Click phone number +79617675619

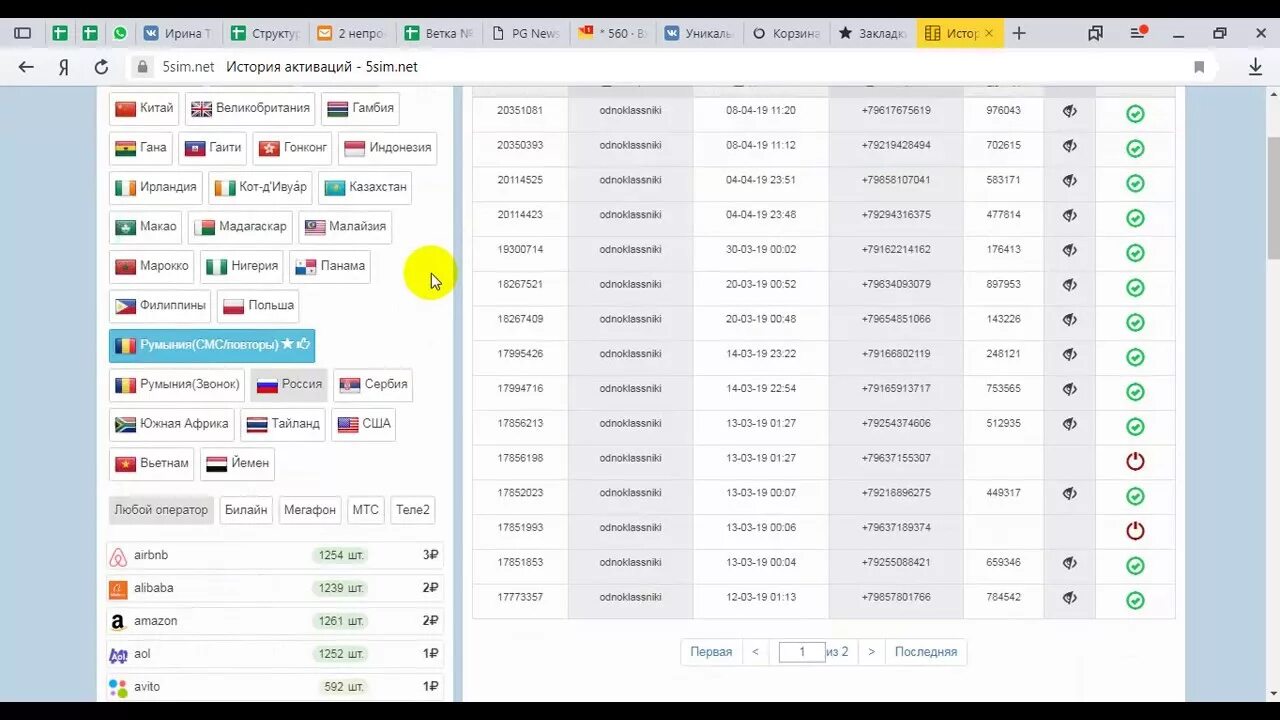tap(896, 111)
